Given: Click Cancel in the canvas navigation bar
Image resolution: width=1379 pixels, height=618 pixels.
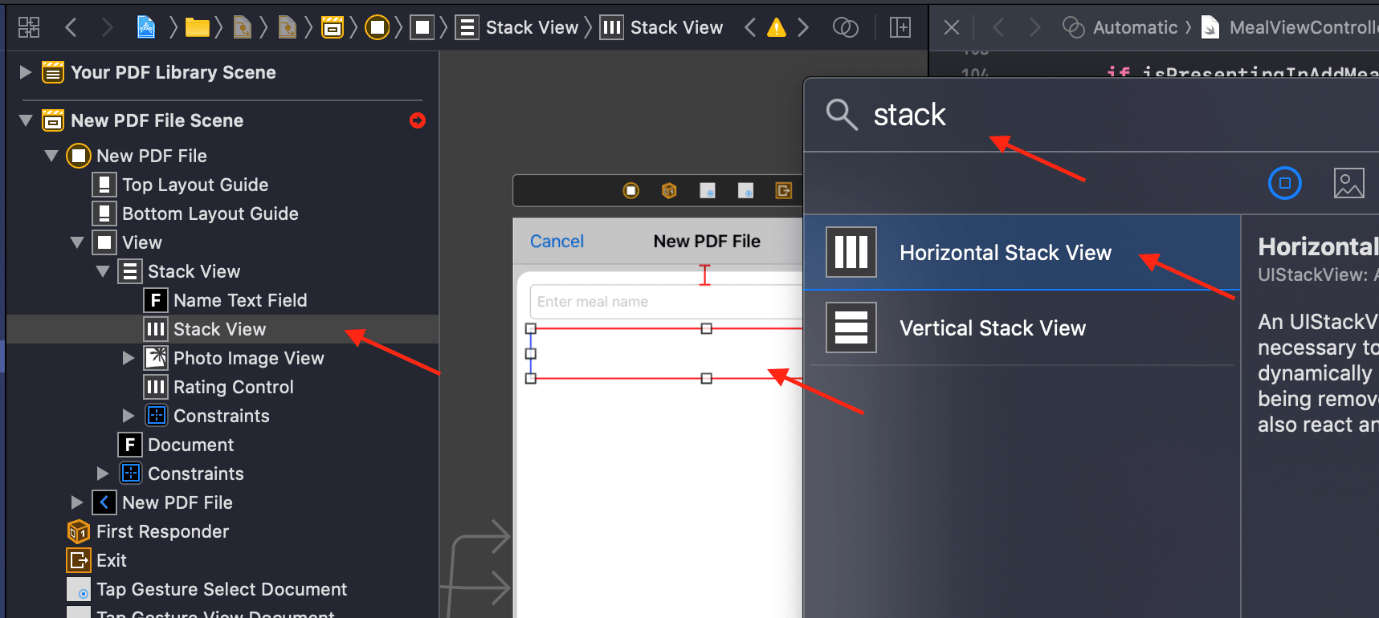Looking at the screenshot, I should (x=557, y=241).
